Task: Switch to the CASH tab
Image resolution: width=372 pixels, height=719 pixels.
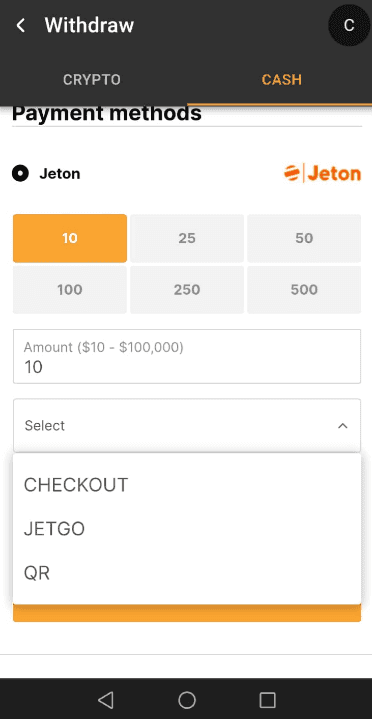Action: click(x=281, y=80)
